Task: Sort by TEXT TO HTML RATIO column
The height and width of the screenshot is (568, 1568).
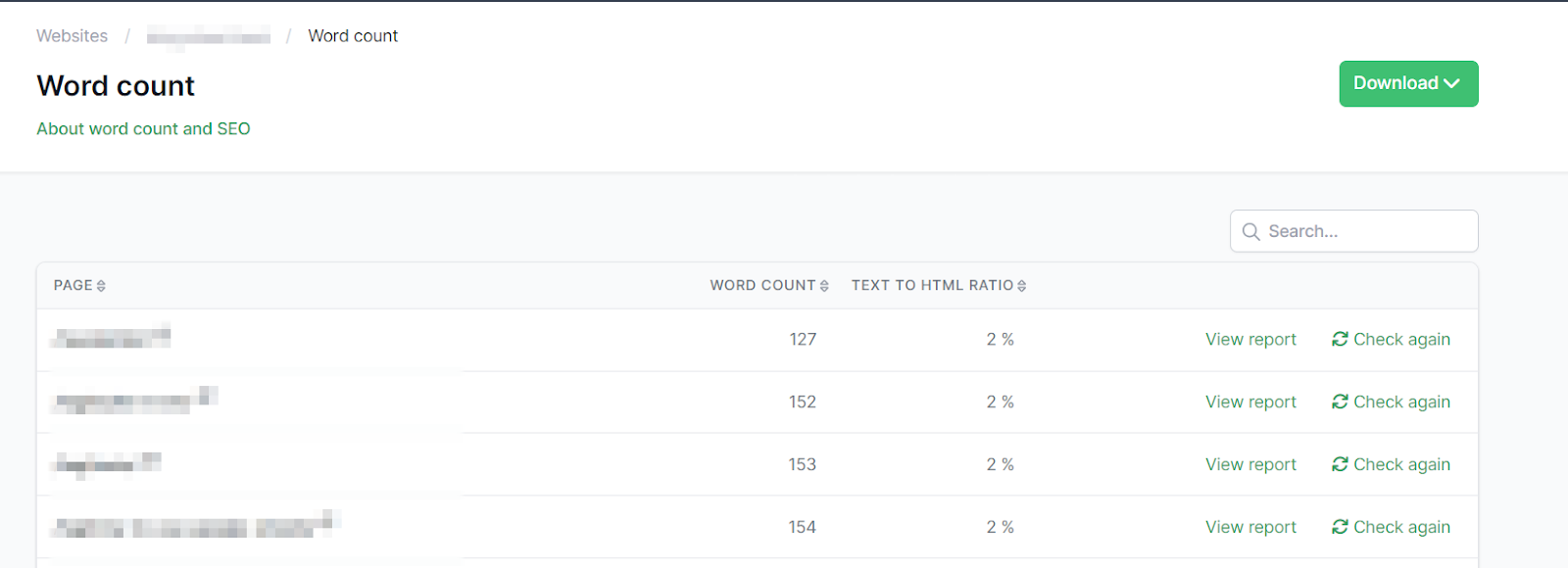Action: pyautogui.click(x=939, y=285)
